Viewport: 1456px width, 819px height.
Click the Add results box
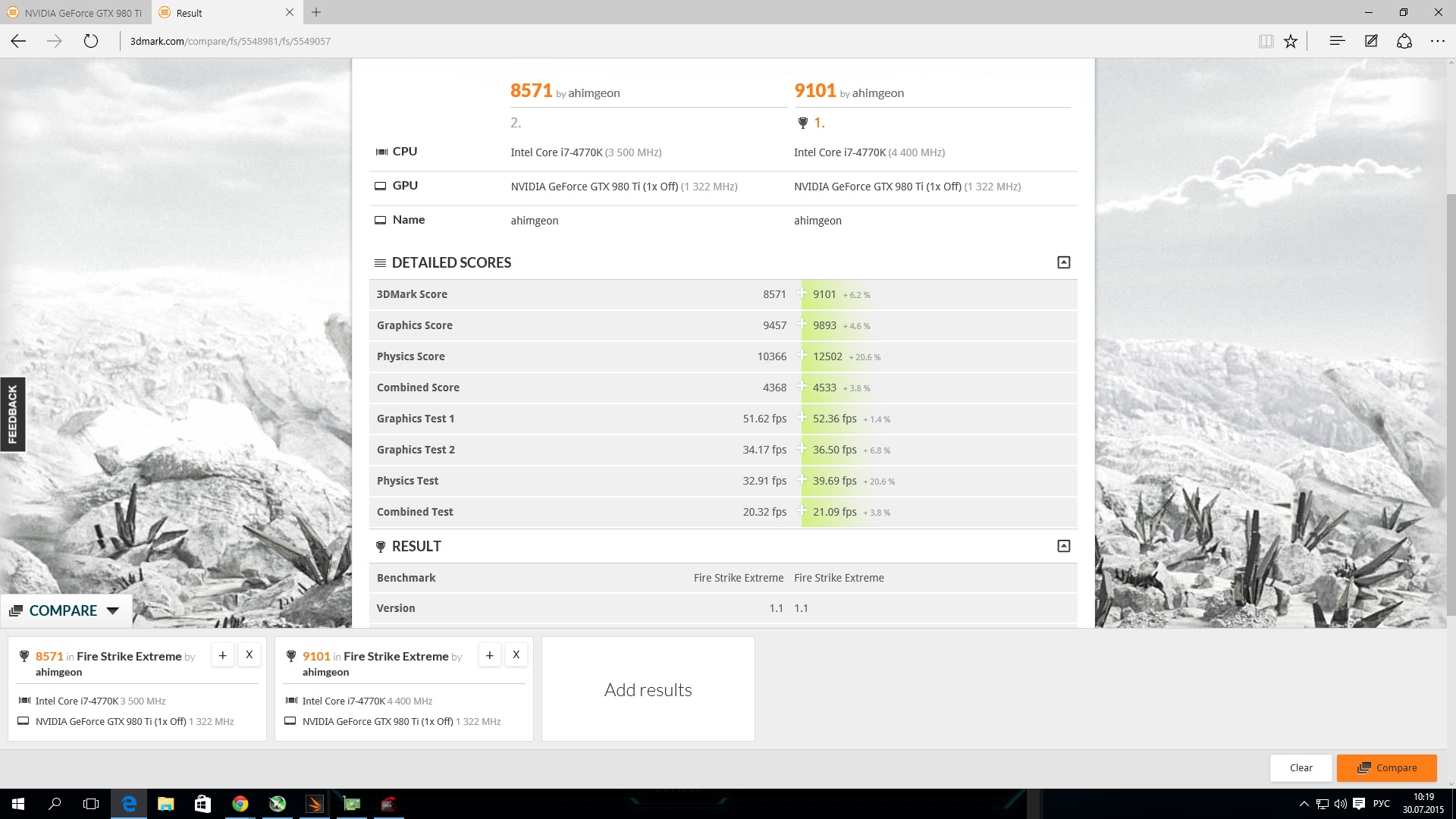coord(648,689)
